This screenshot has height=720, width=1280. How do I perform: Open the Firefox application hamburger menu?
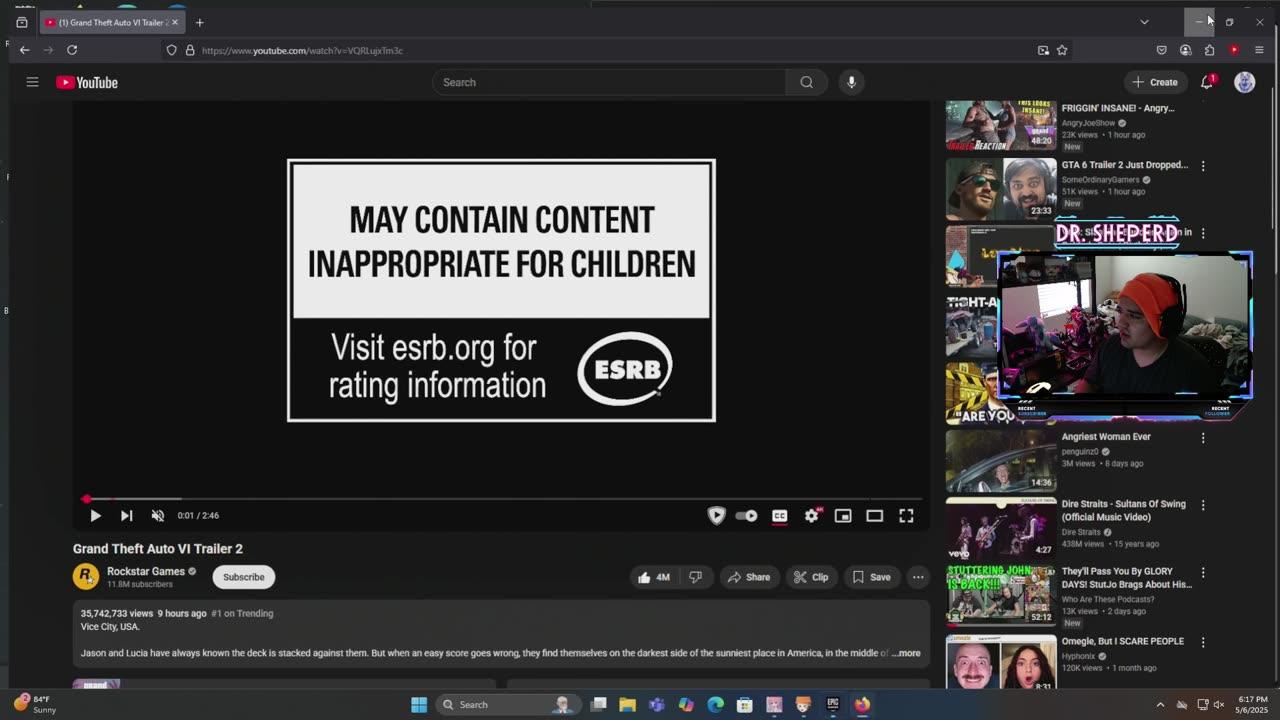(1259, 50)
